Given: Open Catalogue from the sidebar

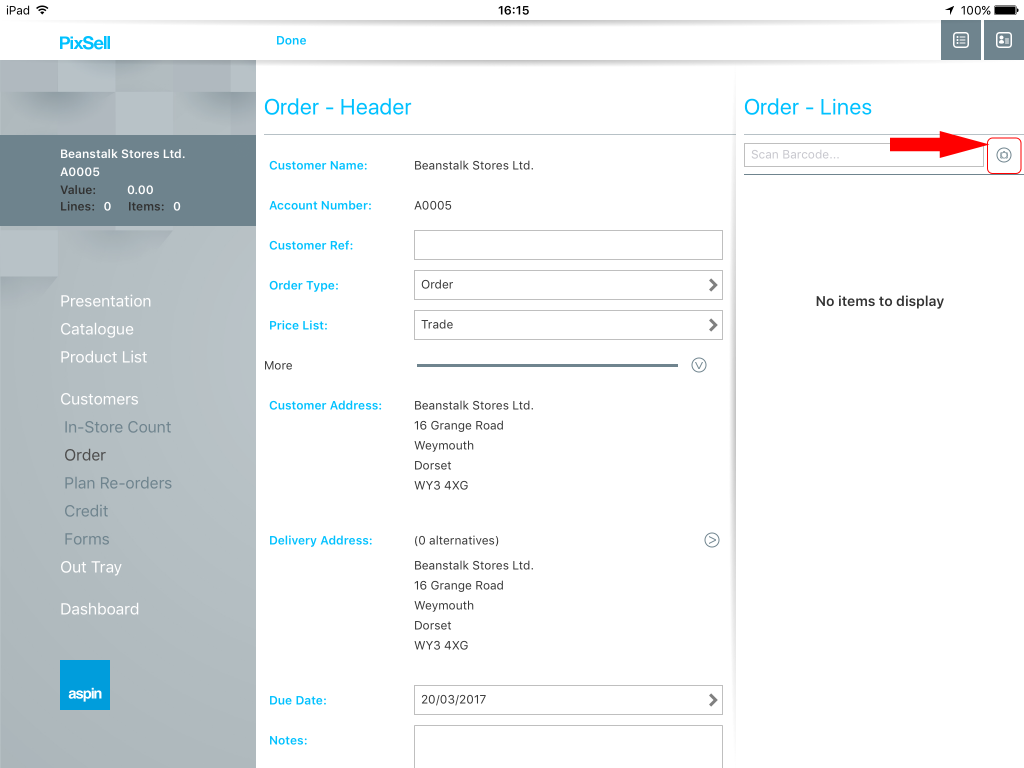Looking at the screenshot, I should point(97,329).
